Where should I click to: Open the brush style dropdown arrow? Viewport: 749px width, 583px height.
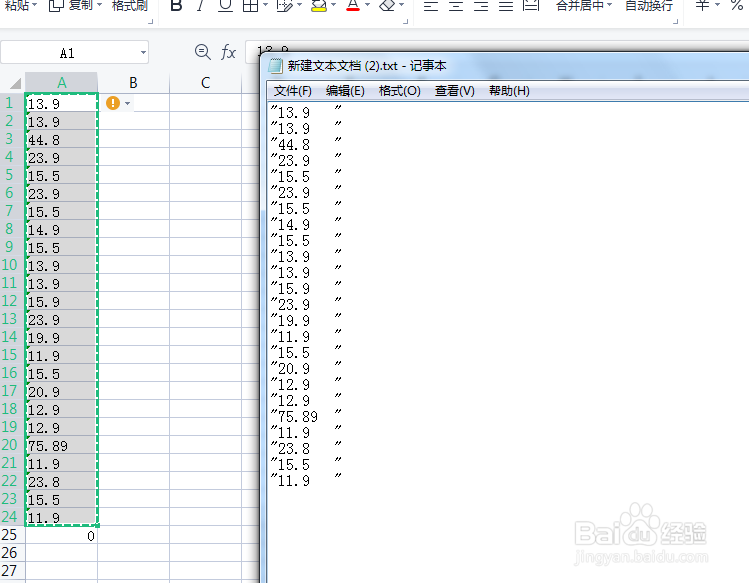coord(300,5)
